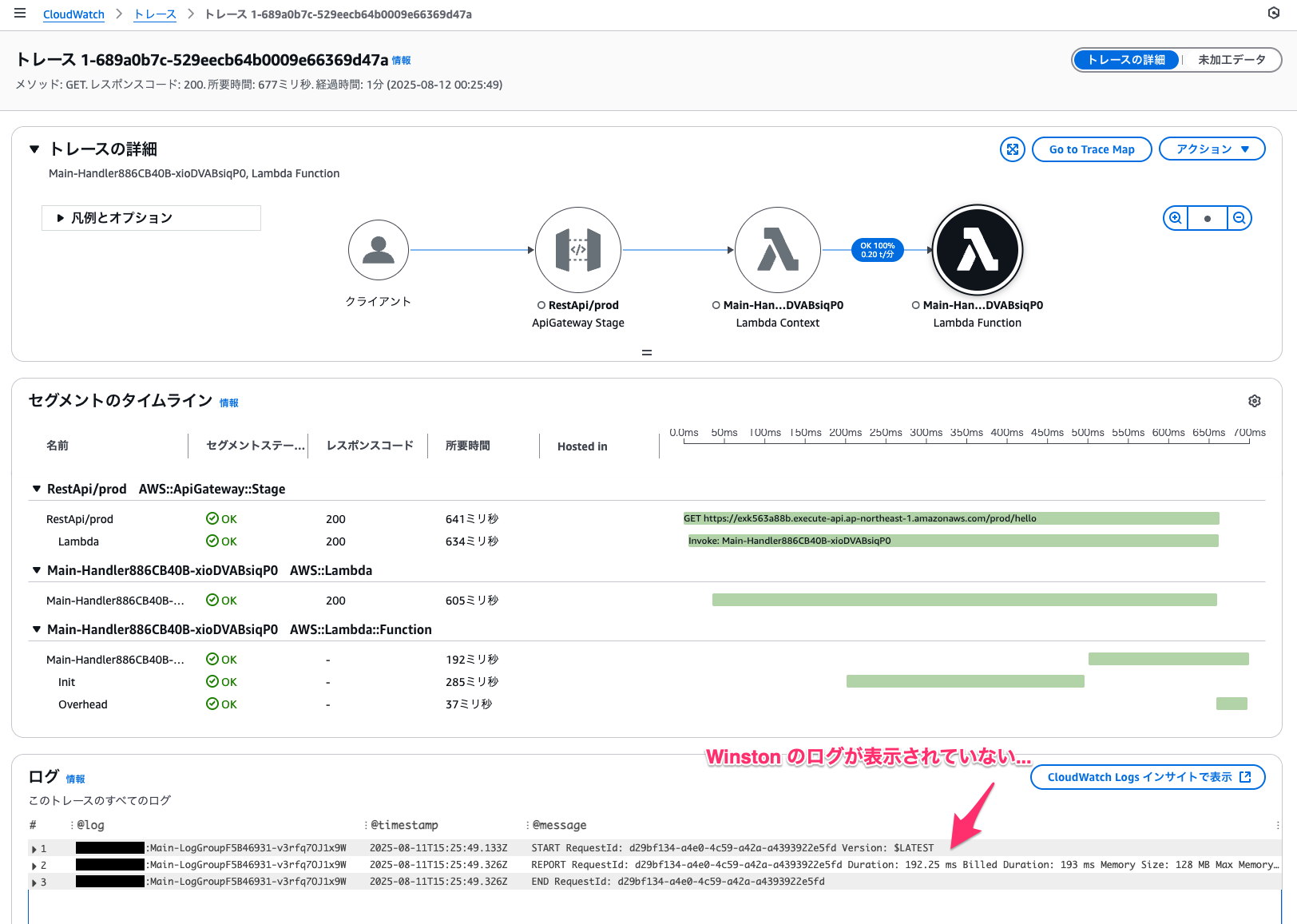Click the GET https://exk563a88b timeline bar
This screenshot has width=1297, height=924.
click(951, 518)
